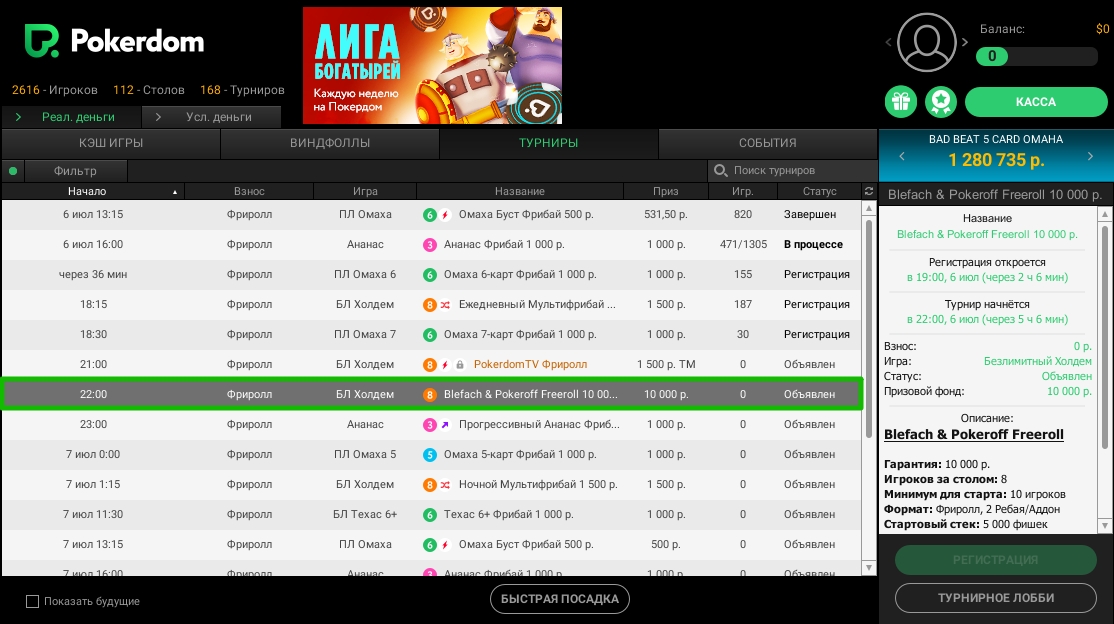Go to next jackpot banner
This screenshot has width=1114, height=624.
pyautogui.click(x=1090, y=156)
